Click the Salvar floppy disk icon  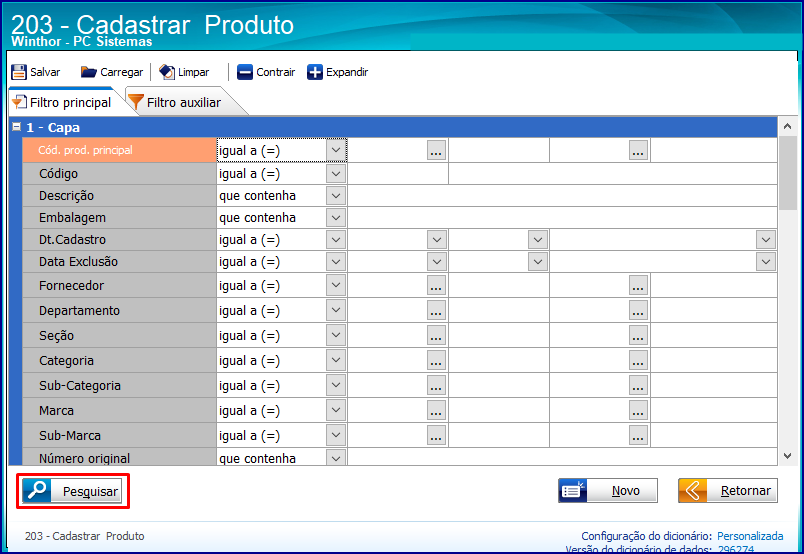(x=19, y=72)
